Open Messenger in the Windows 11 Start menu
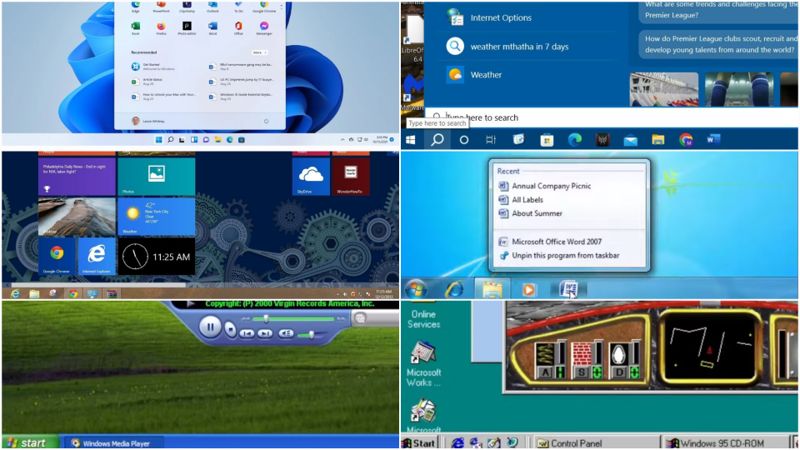 pyautogui.click(x=264, y=26)
